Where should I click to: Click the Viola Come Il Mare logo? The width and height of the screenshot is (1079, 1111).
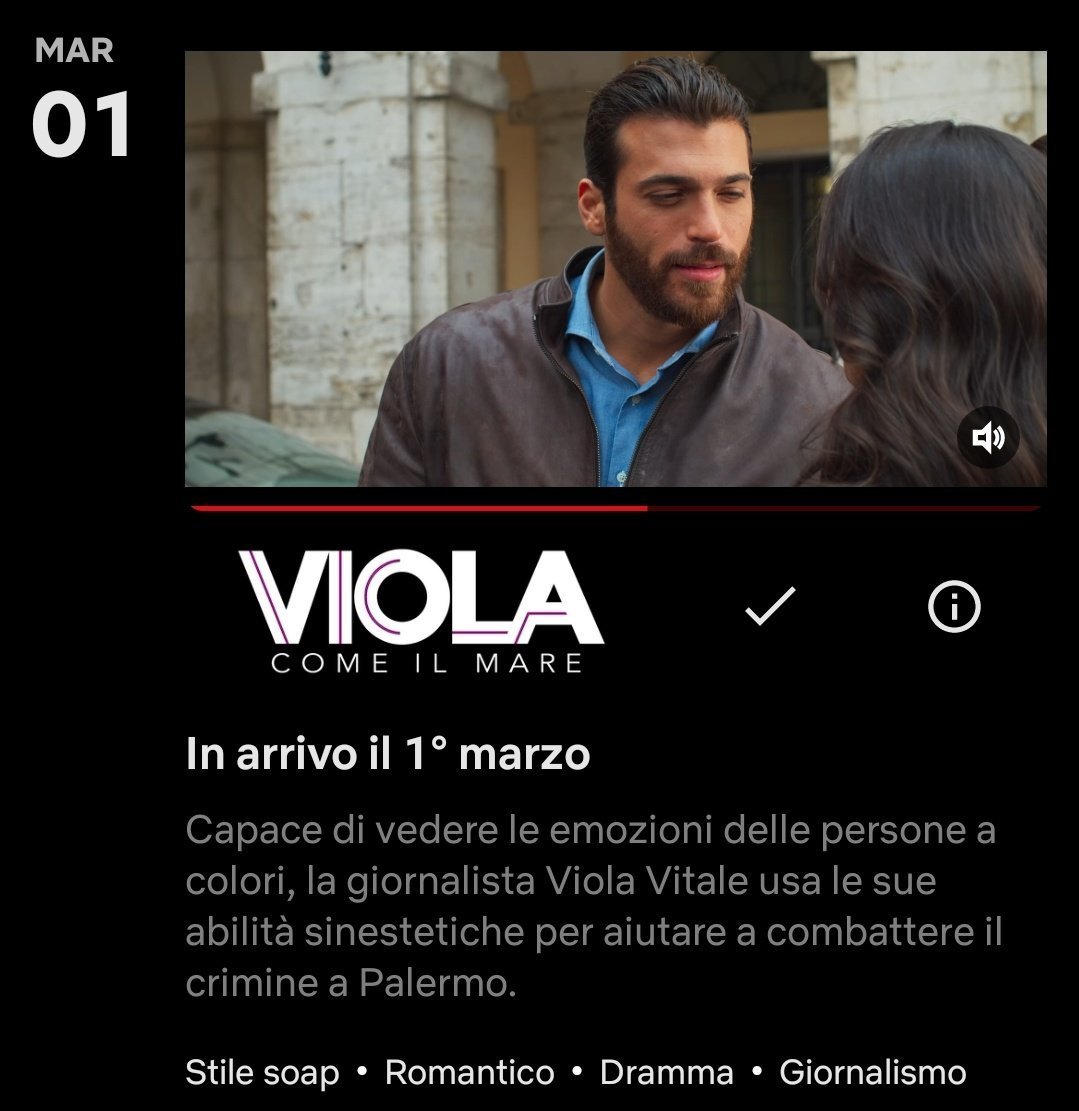[x=421, y=611]
